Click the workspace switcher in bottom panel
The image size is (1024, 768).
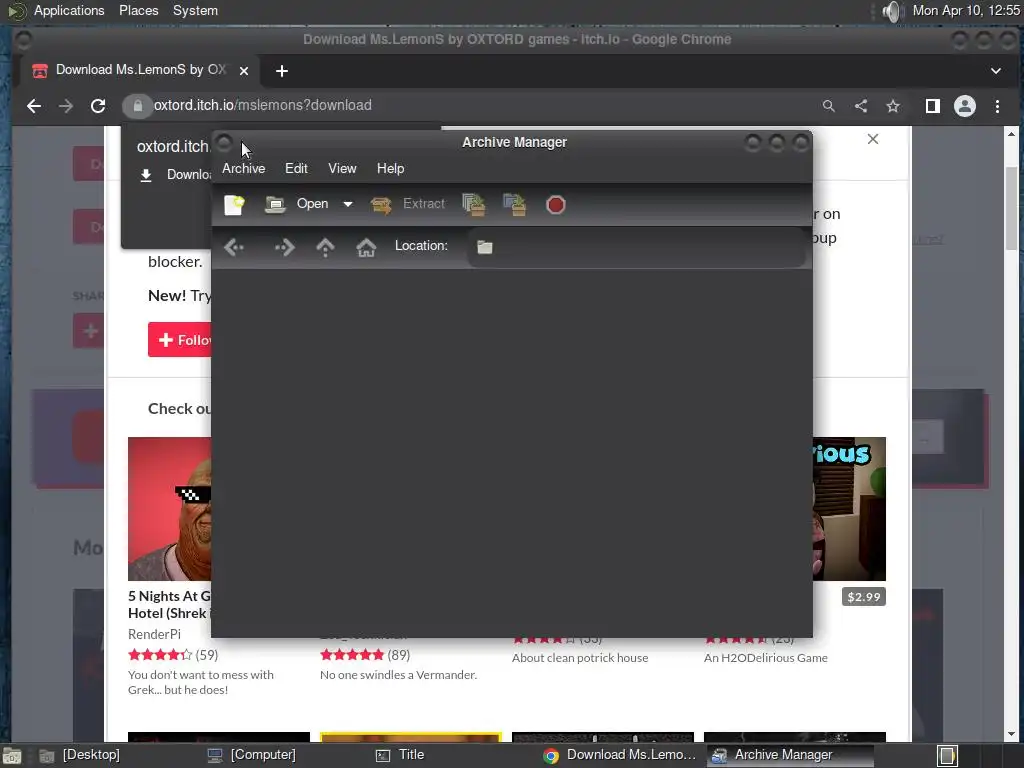click(x=947, y=756)
